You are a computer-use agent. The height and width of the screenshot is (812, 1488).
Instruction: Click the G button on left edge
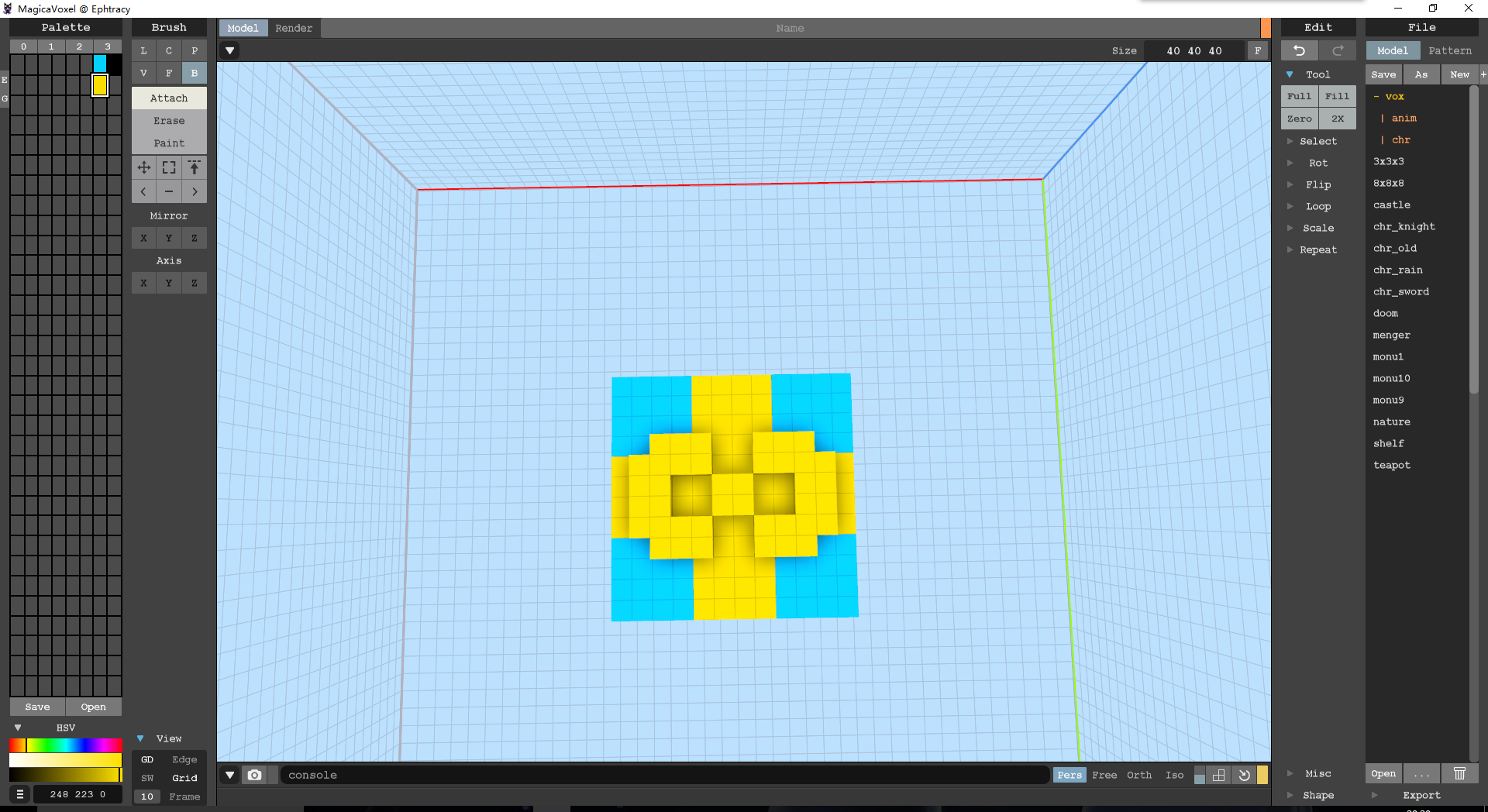pos(5,98)
